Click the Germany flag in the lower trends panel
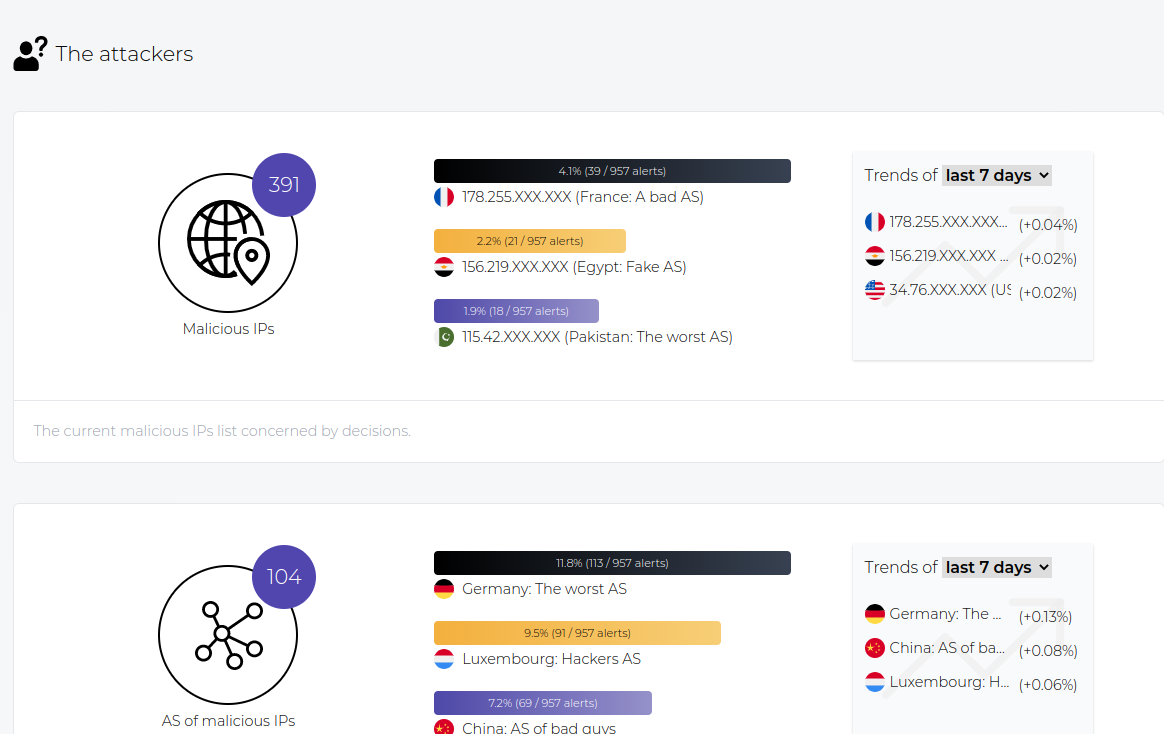 [875, 613]
